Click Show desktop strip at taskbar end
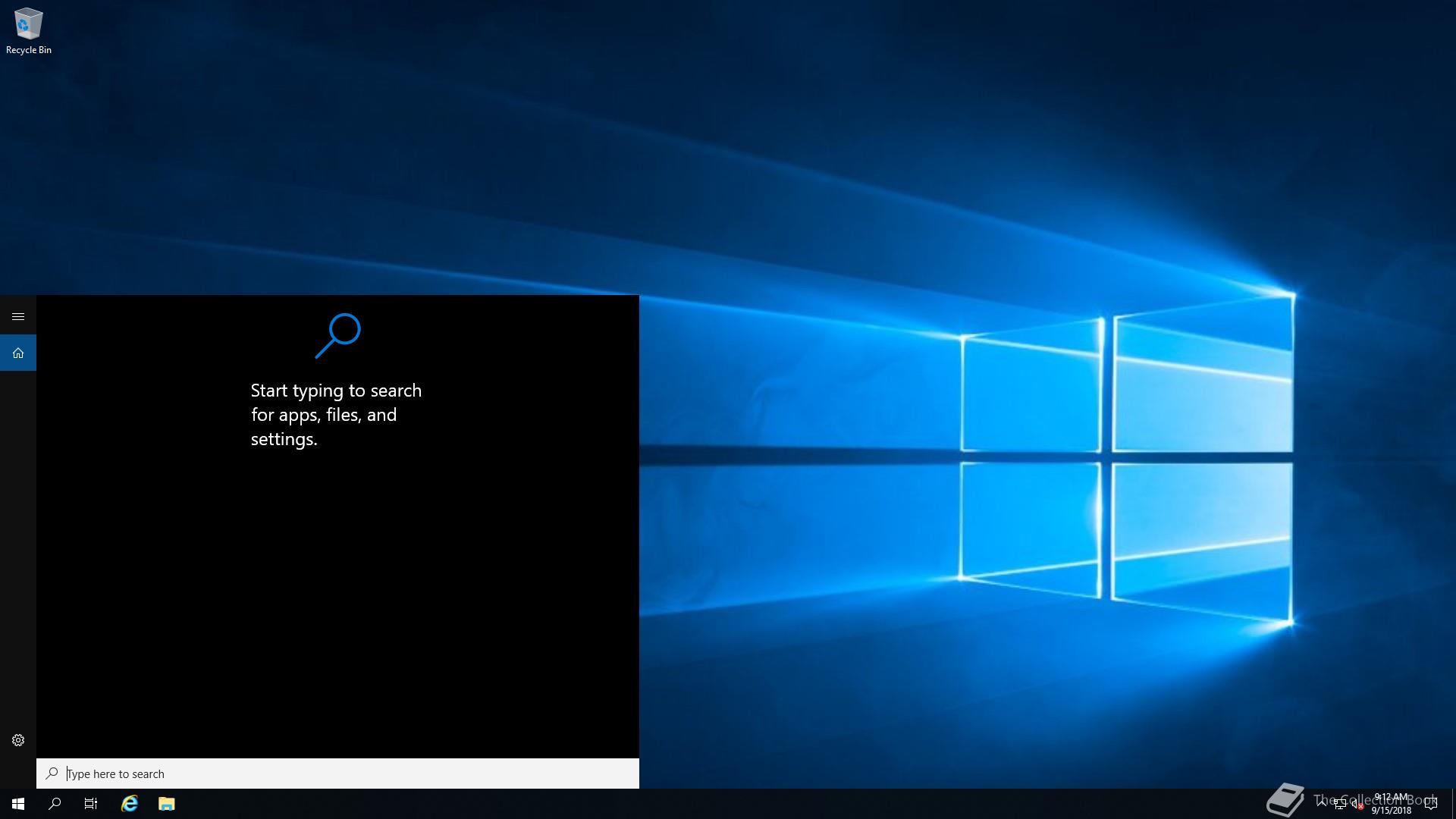This screenshot has width=1456, height=819. (x=1453, y=804)
